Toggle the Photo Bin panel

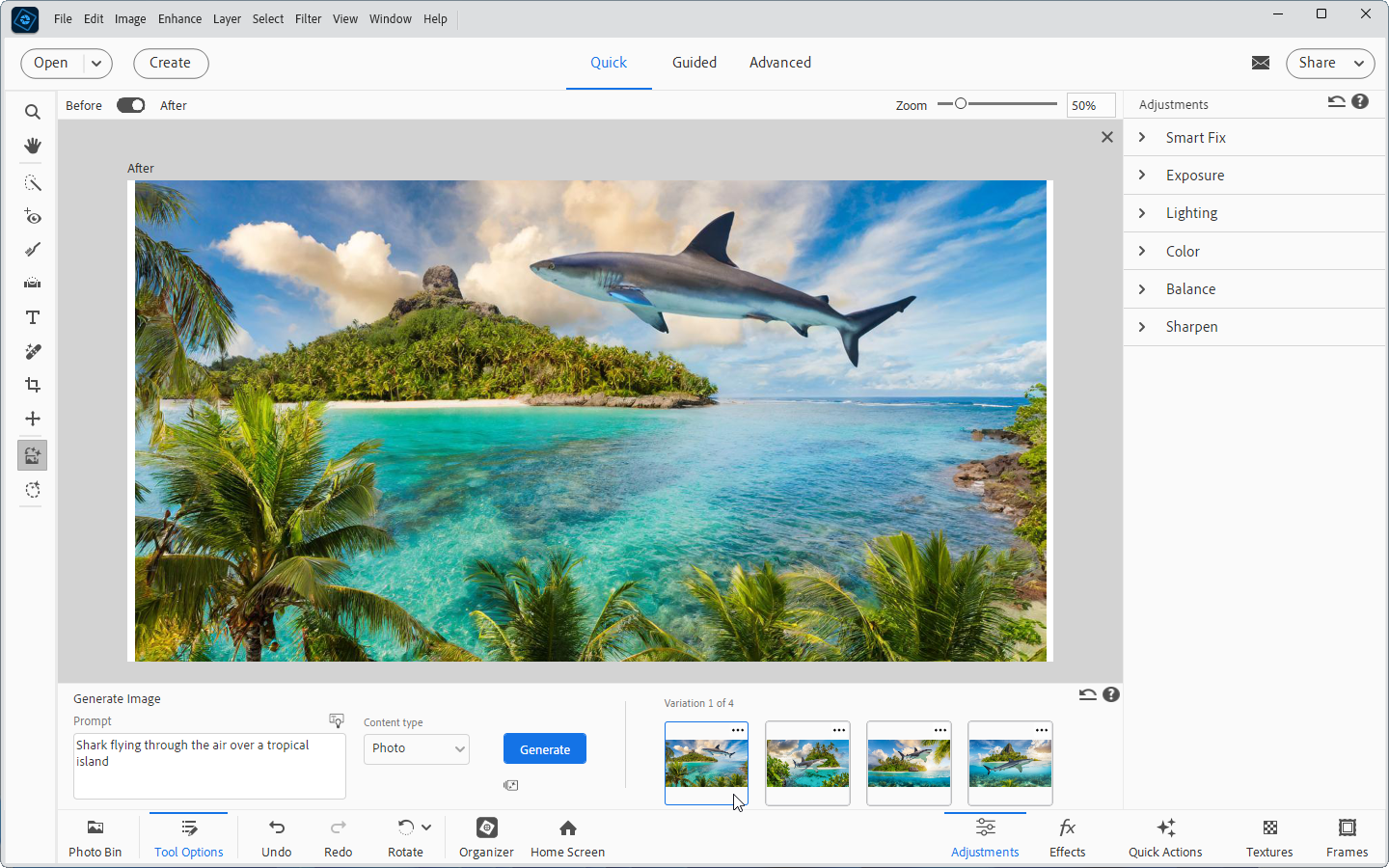tap(95, 837)
